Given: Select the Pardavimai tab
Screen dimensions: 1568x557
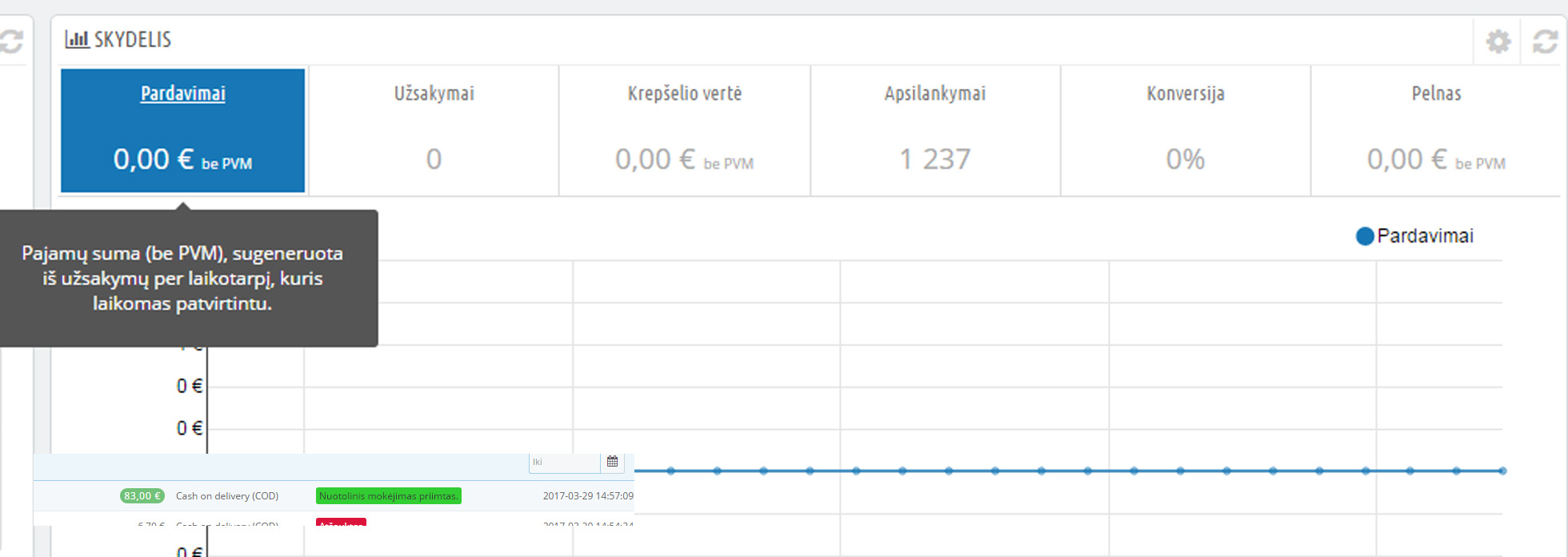Looking at the screenshot, I should (x=183, y=131).
